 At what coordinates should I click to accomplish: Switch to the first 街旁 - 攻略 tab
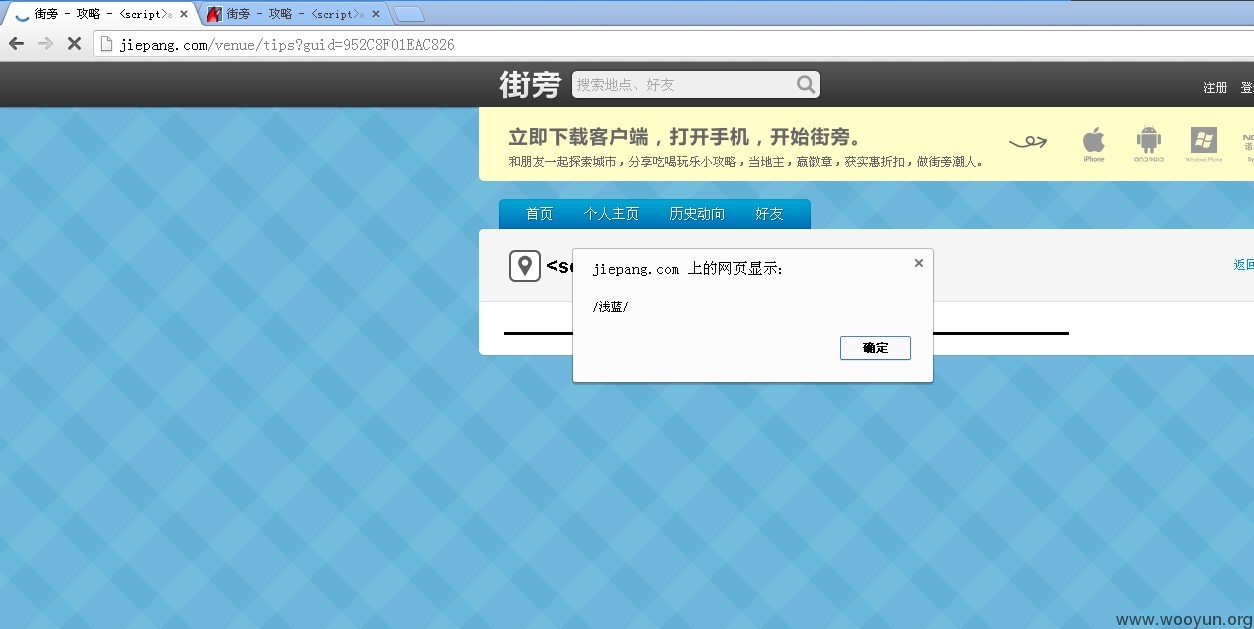click(103, 14)
